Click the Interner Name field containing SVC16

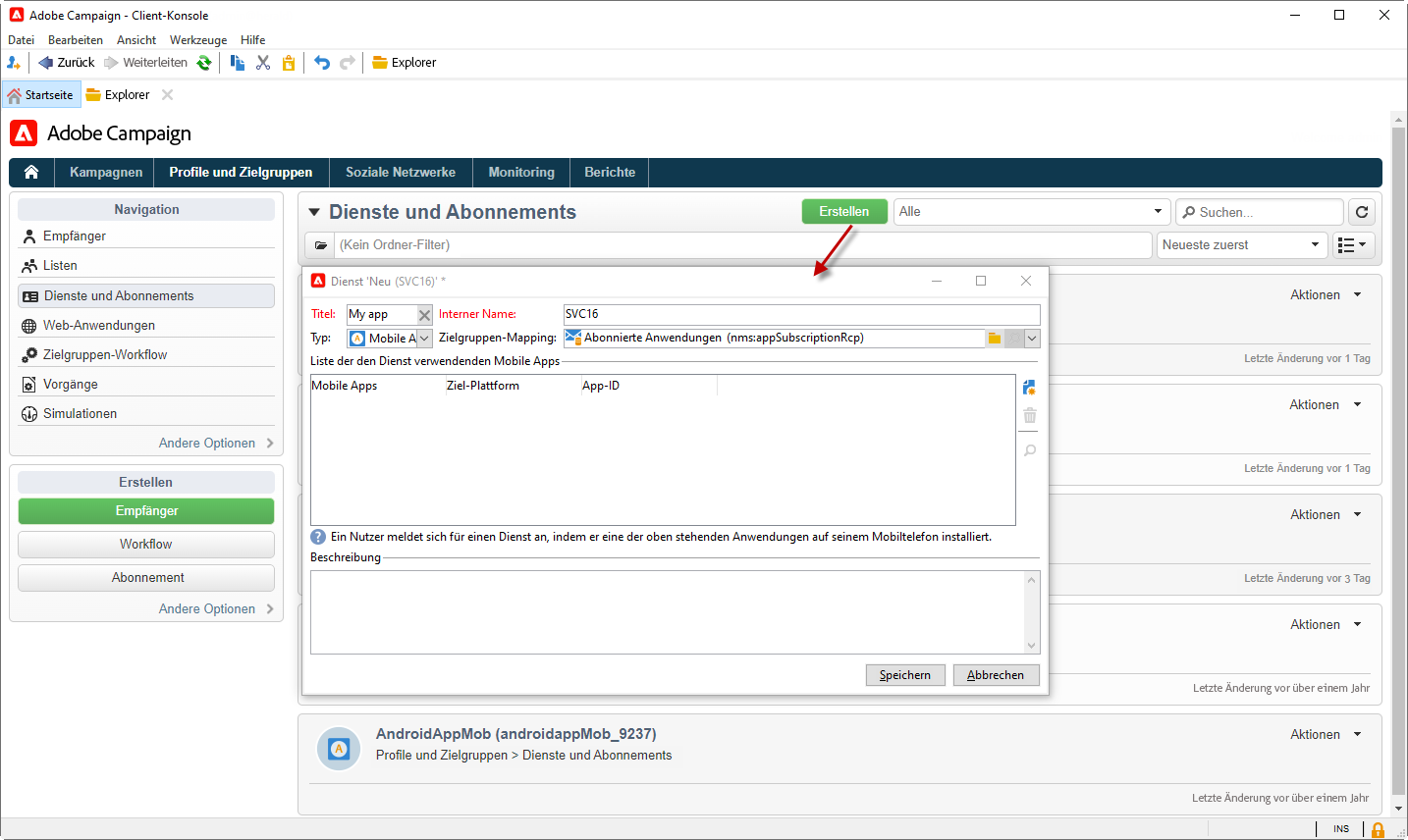point(801,314)
